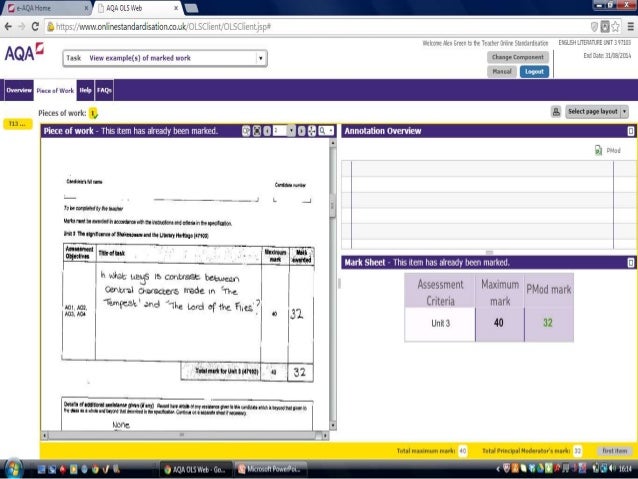Click the panel splitter handle between panels
The image size is (638, 479).
point(339,283)
